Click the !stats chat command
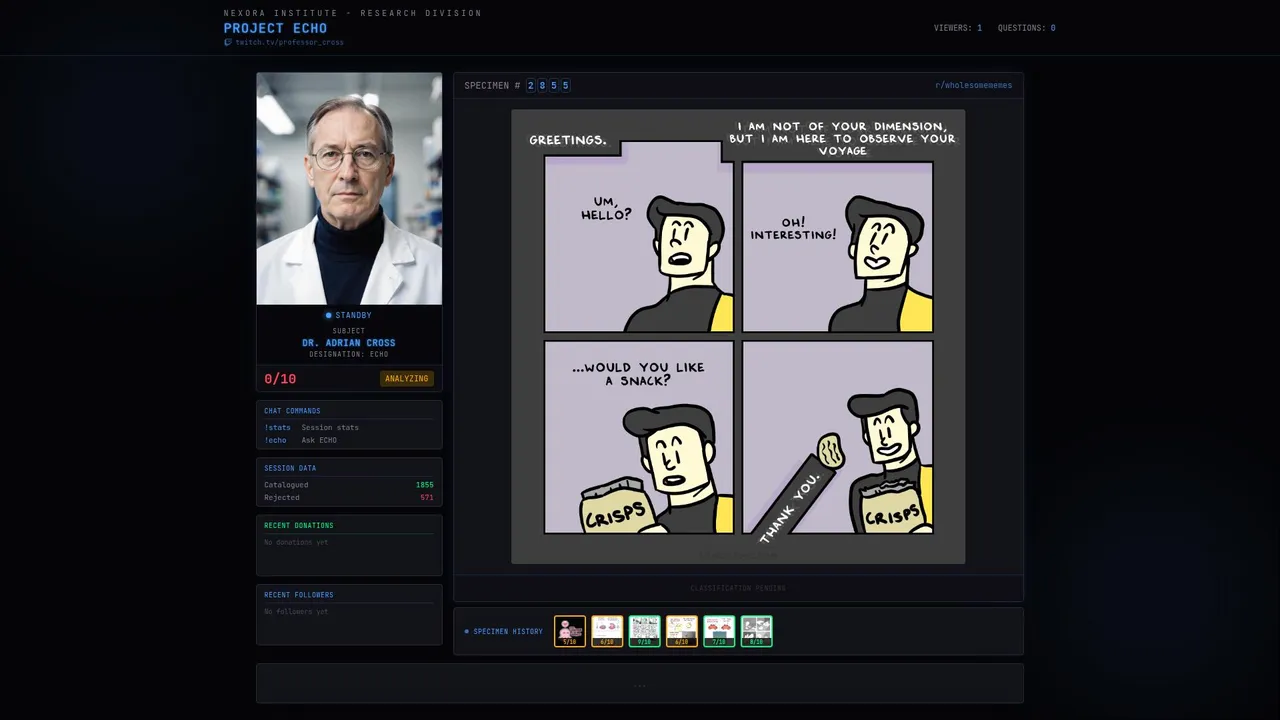This screenshot has width=1280, height=720. click(x=277, y=428)
